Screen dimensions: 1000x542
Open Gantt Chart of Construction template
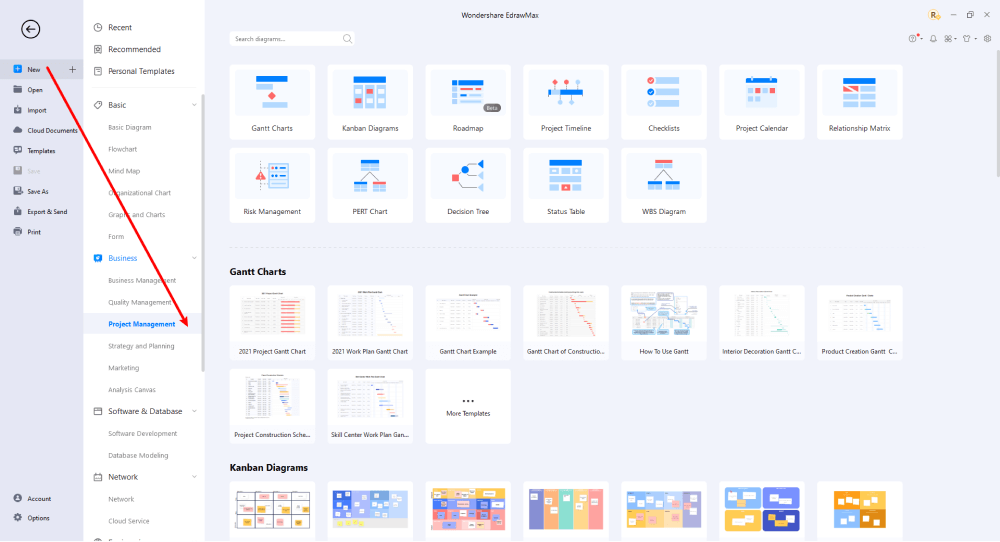coord(566,323)
